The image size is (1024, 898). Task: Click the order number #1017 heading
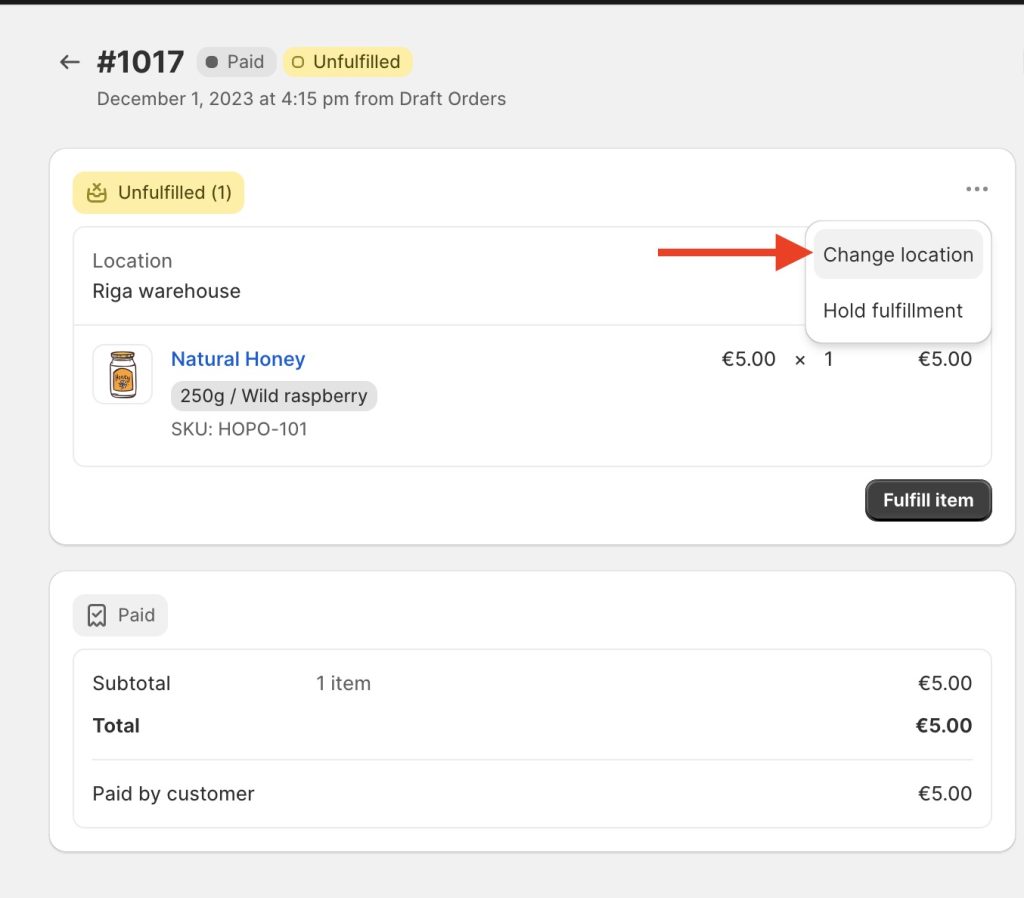[140, 62]
